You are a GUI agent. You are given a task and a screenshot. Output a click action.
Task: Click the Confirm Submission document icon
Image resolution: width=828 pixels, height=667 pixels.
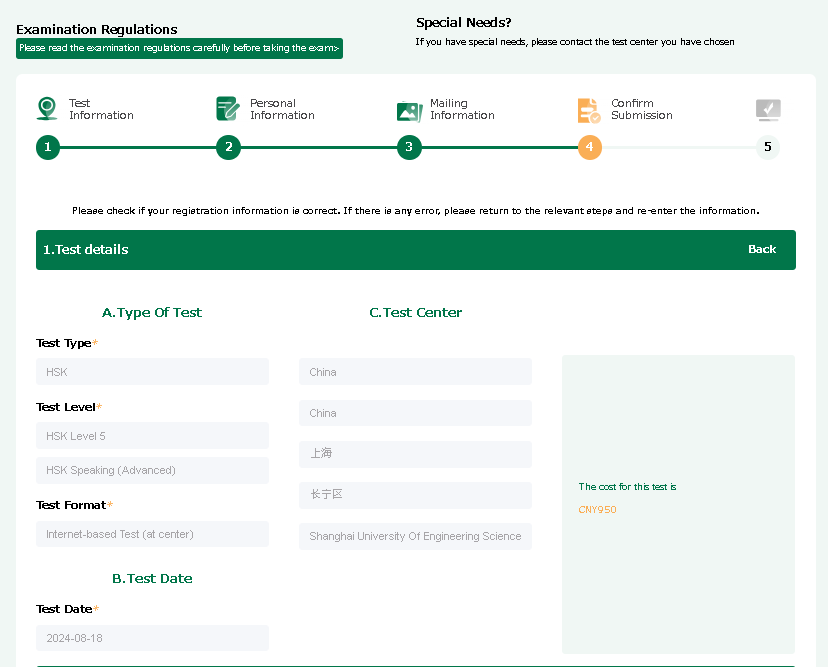click(x=589, y=110)
